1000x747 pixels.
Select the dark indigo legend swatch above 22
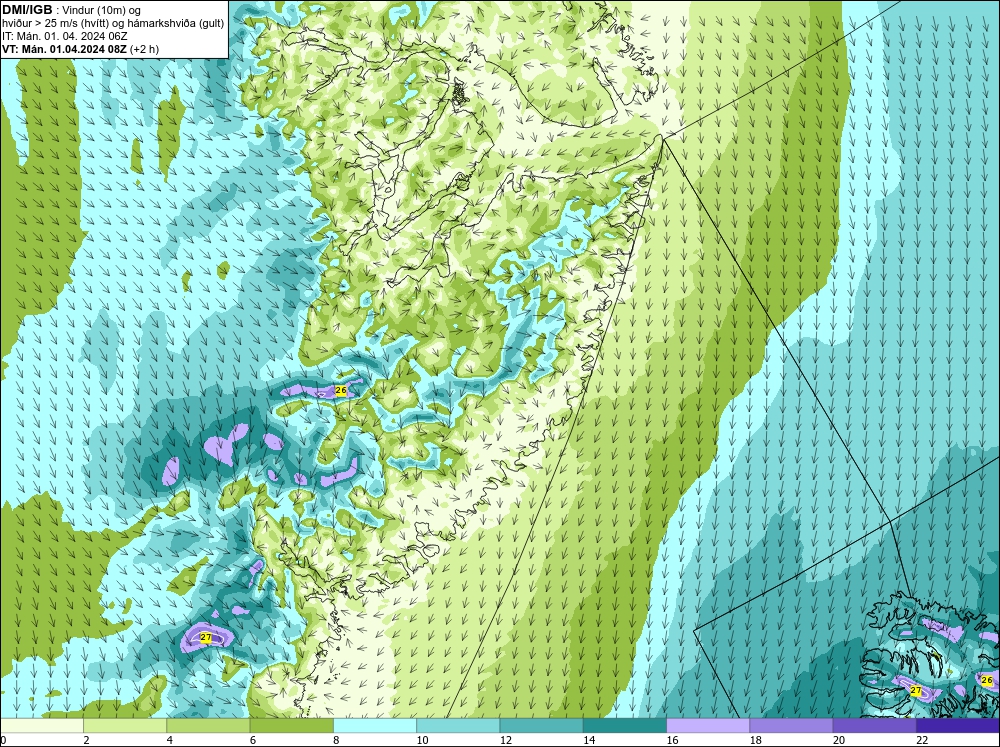958,725
